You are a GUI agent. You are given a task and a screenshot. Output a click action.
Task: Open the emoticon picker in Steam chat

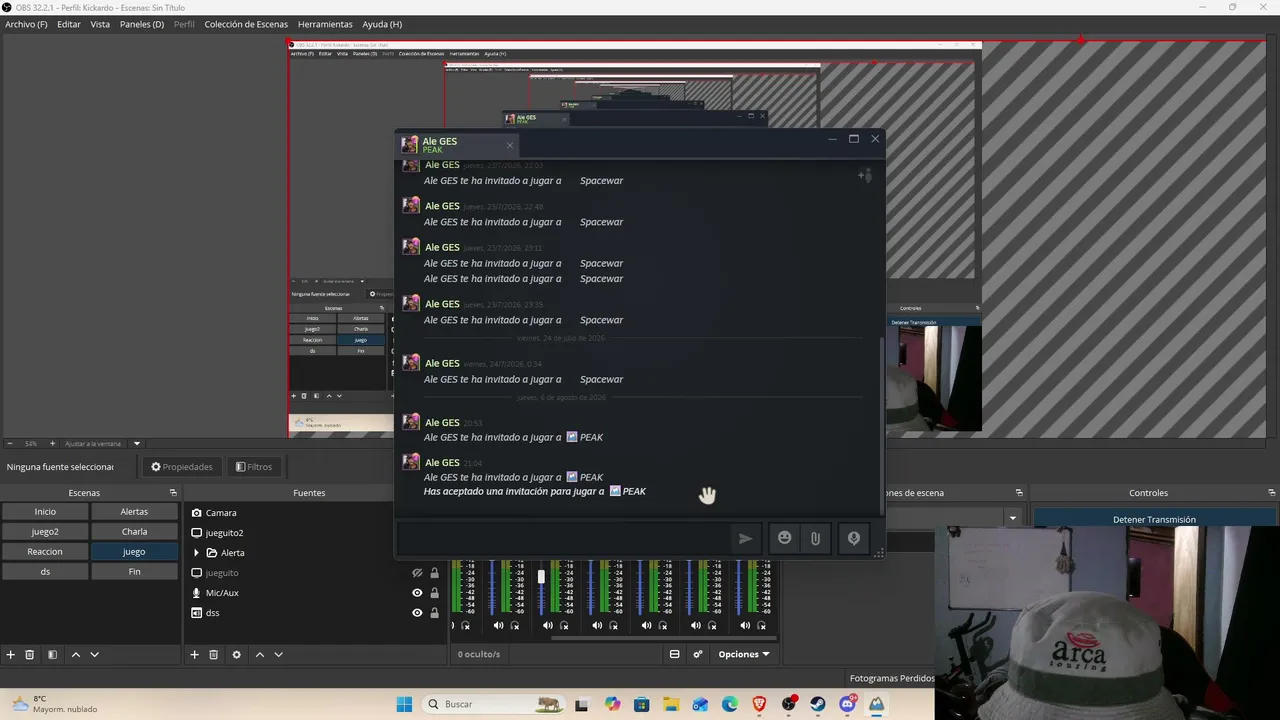785,538
